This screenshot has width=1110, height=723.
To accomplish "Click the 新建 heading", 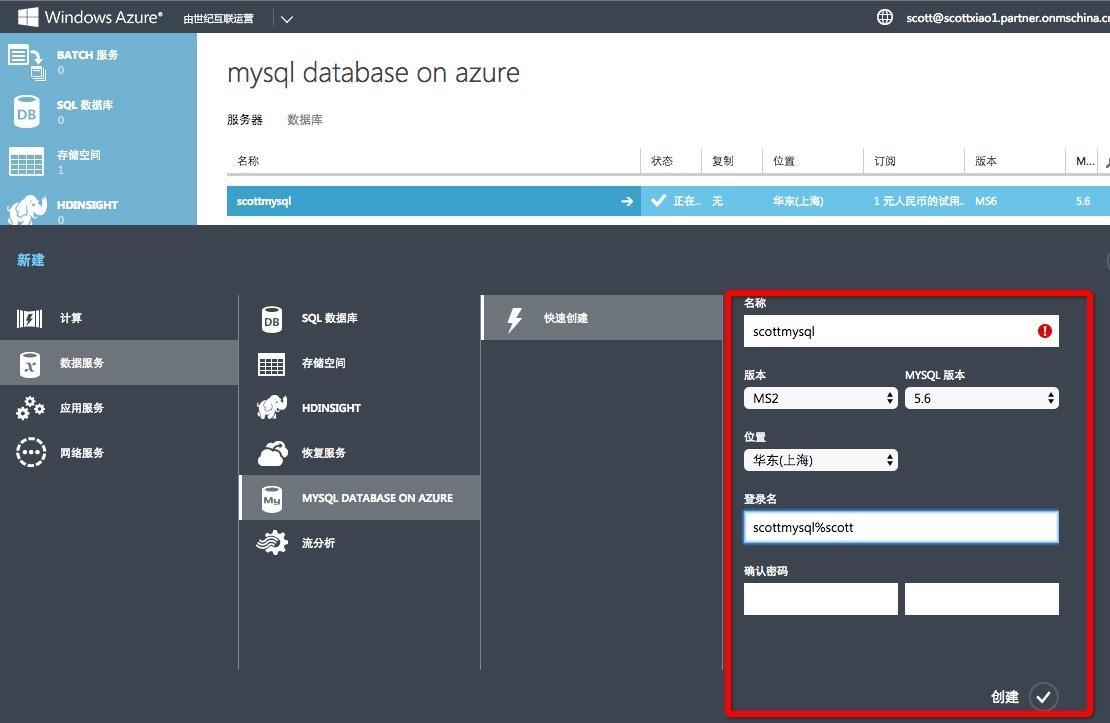I will (30, 260).
